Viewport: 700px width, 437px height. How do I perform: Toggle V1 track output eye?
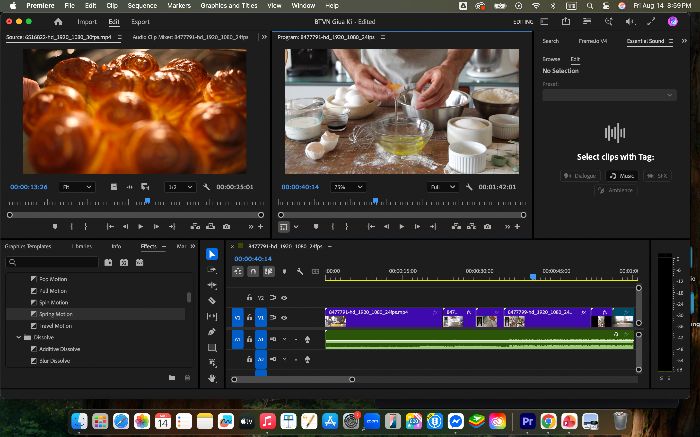284,318
